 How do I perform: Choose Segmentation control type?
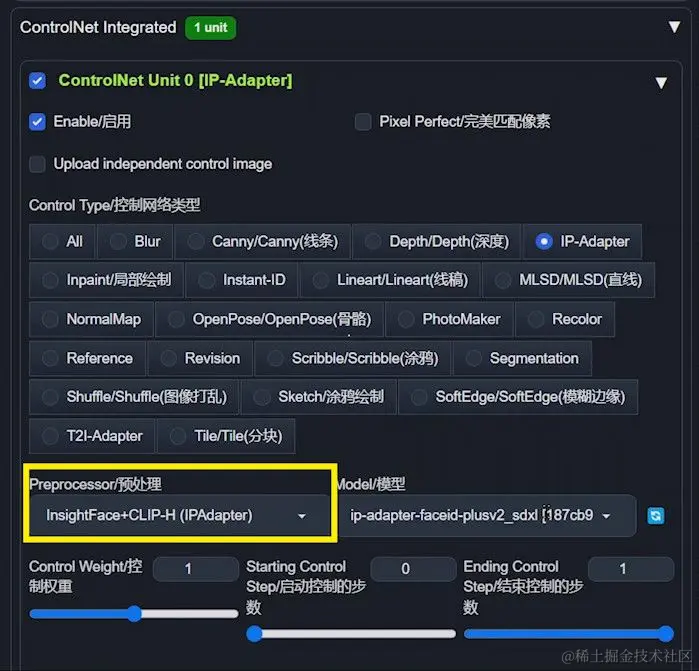click(522, 358)
